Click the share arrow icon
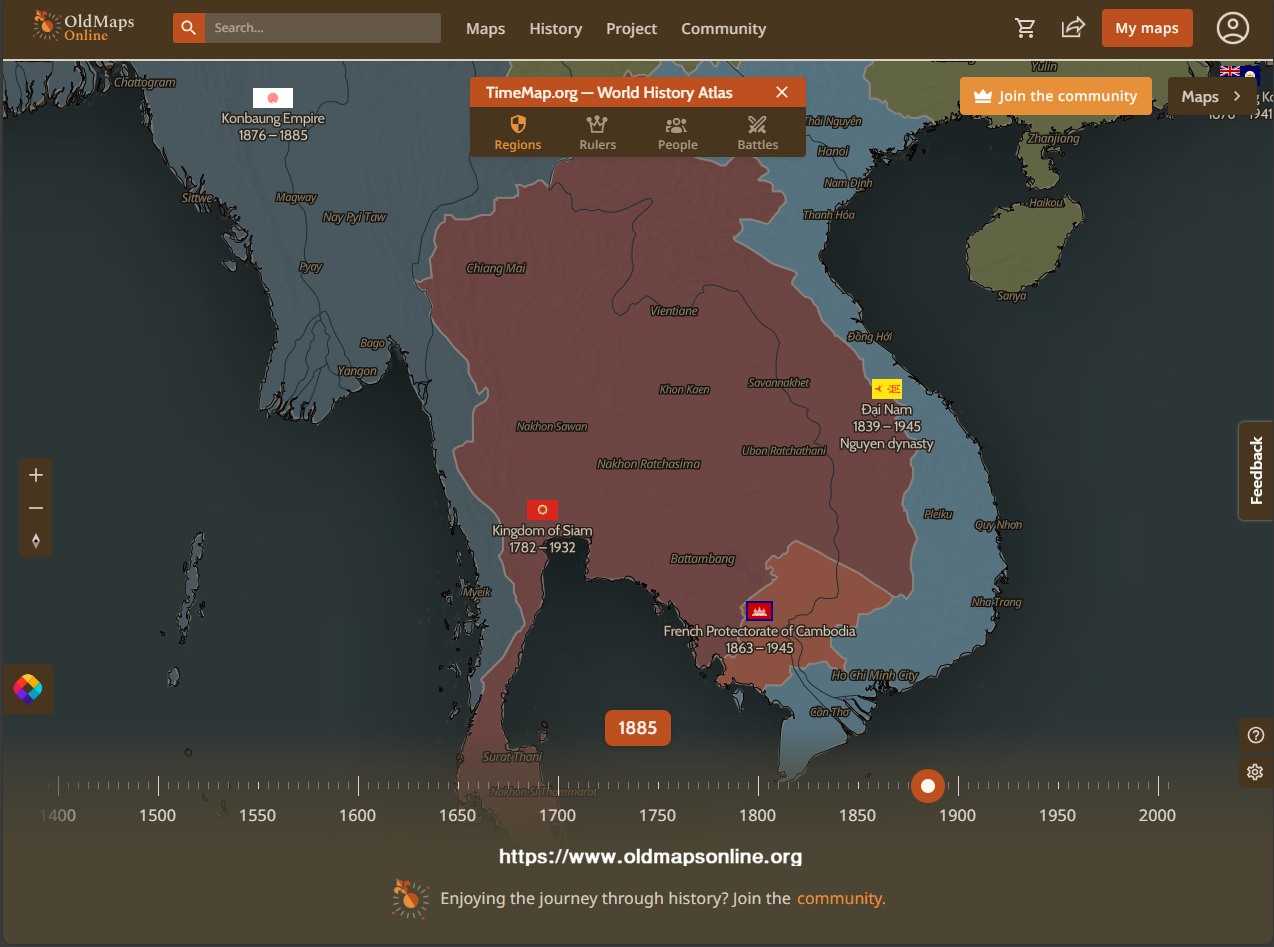 point(1073,28)
